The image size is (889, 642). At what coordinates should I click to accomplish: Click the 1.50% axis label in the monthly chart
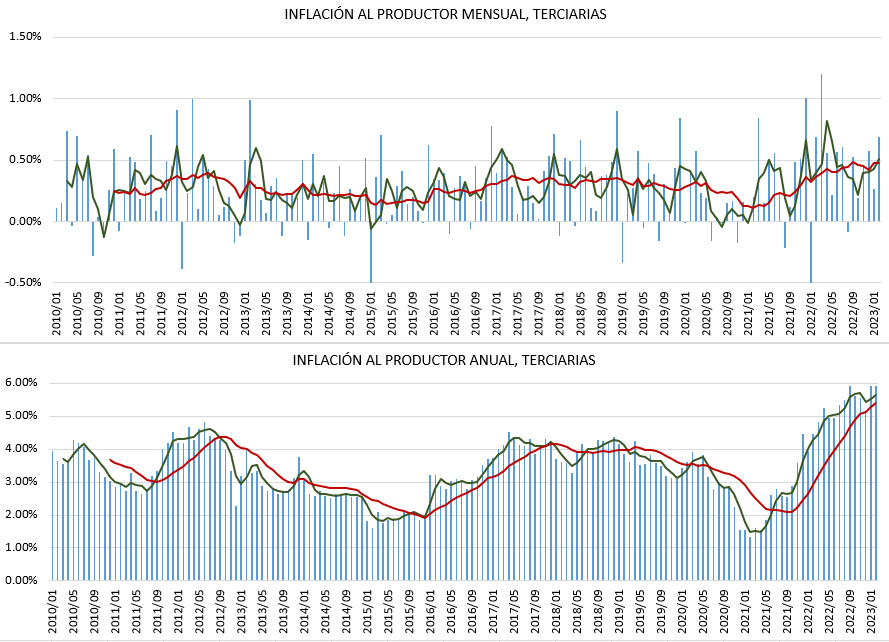(26, 36)
